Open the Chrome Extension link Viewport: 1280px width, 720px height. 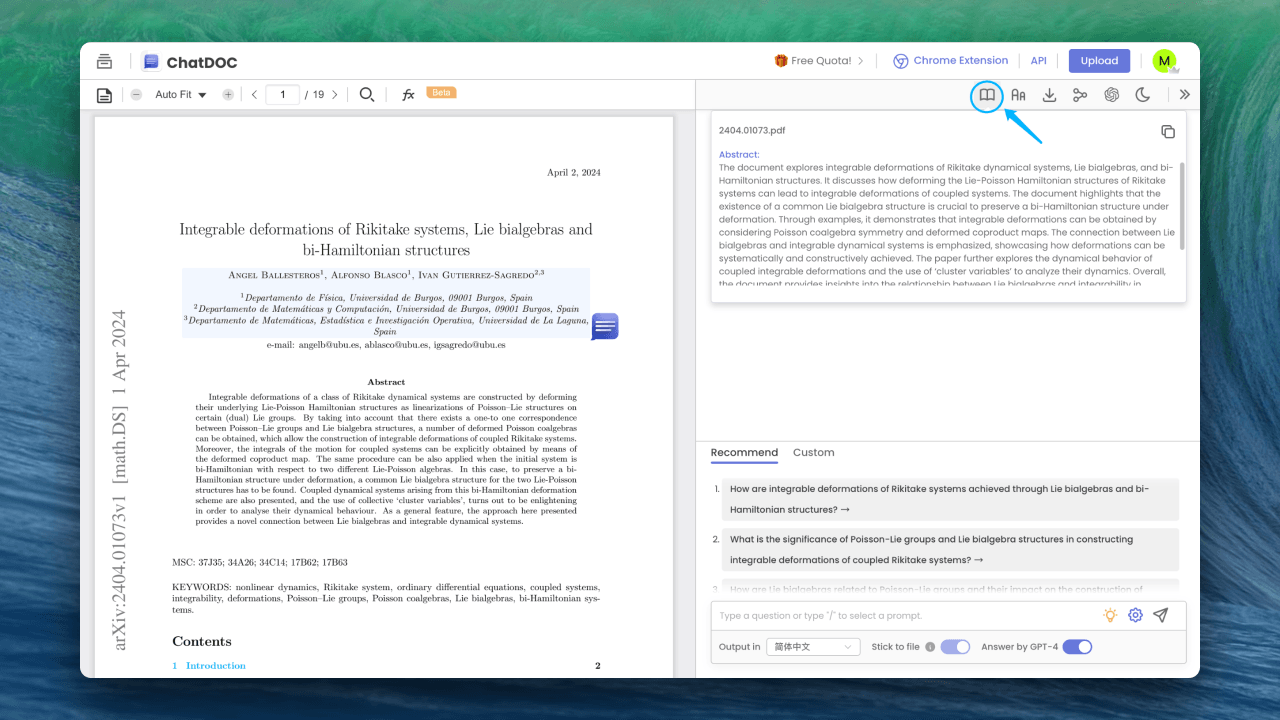coord(951,61)
